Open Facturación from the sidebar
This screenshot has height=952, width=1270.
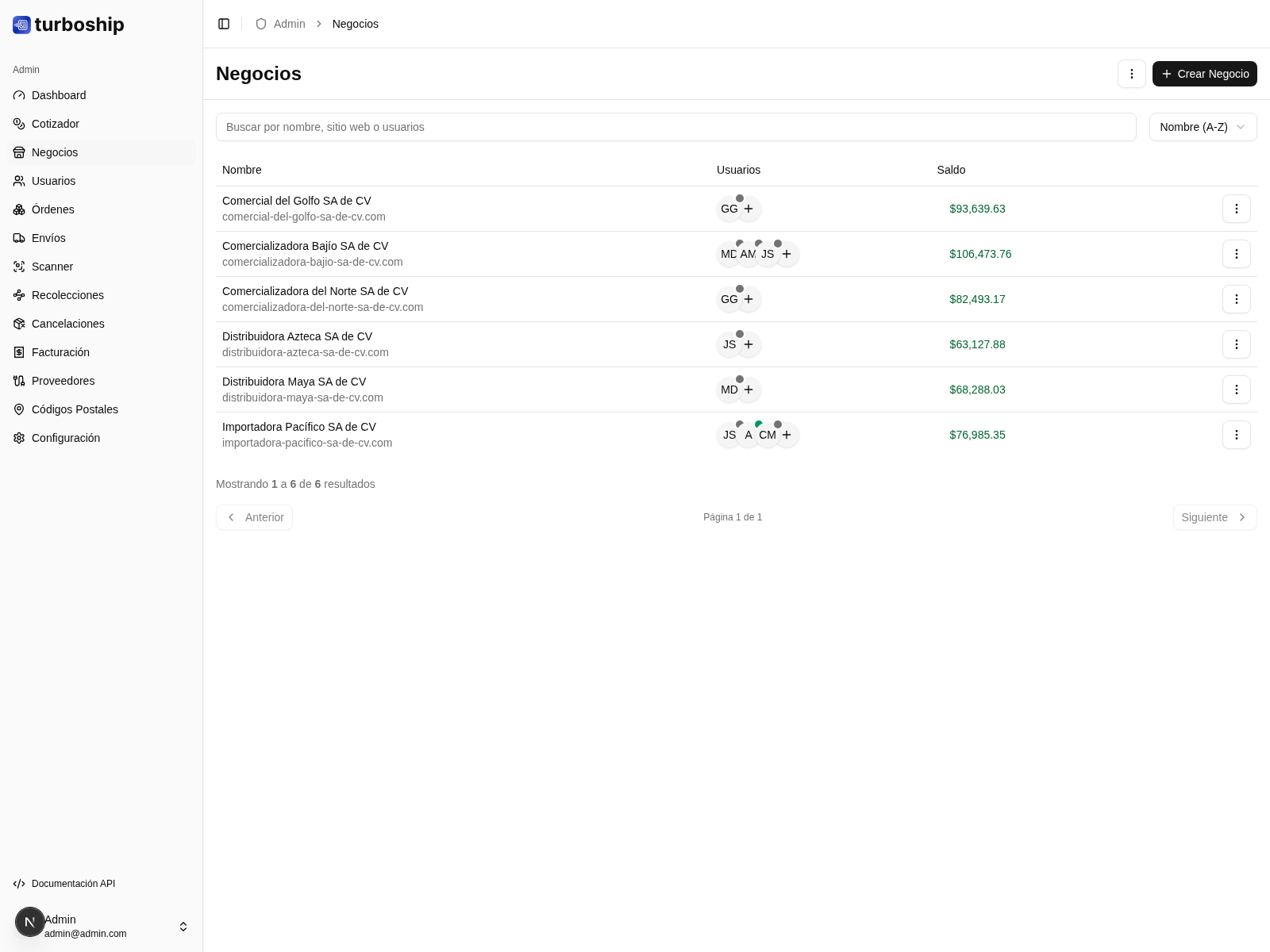click(x=60, y=352)
